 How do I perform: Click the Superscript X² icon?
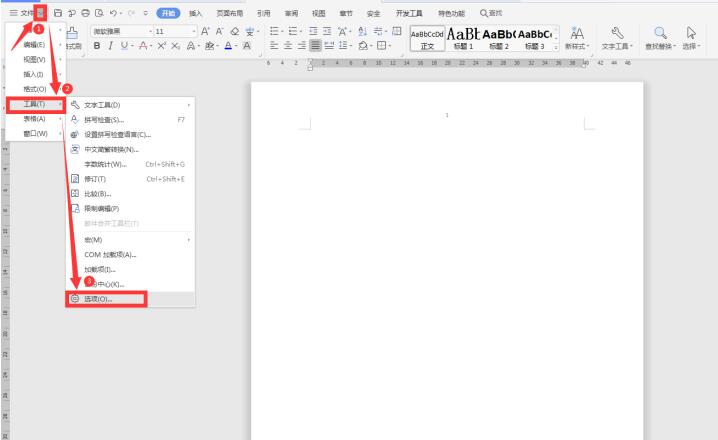pyautogui.click(x=162, y=46)
